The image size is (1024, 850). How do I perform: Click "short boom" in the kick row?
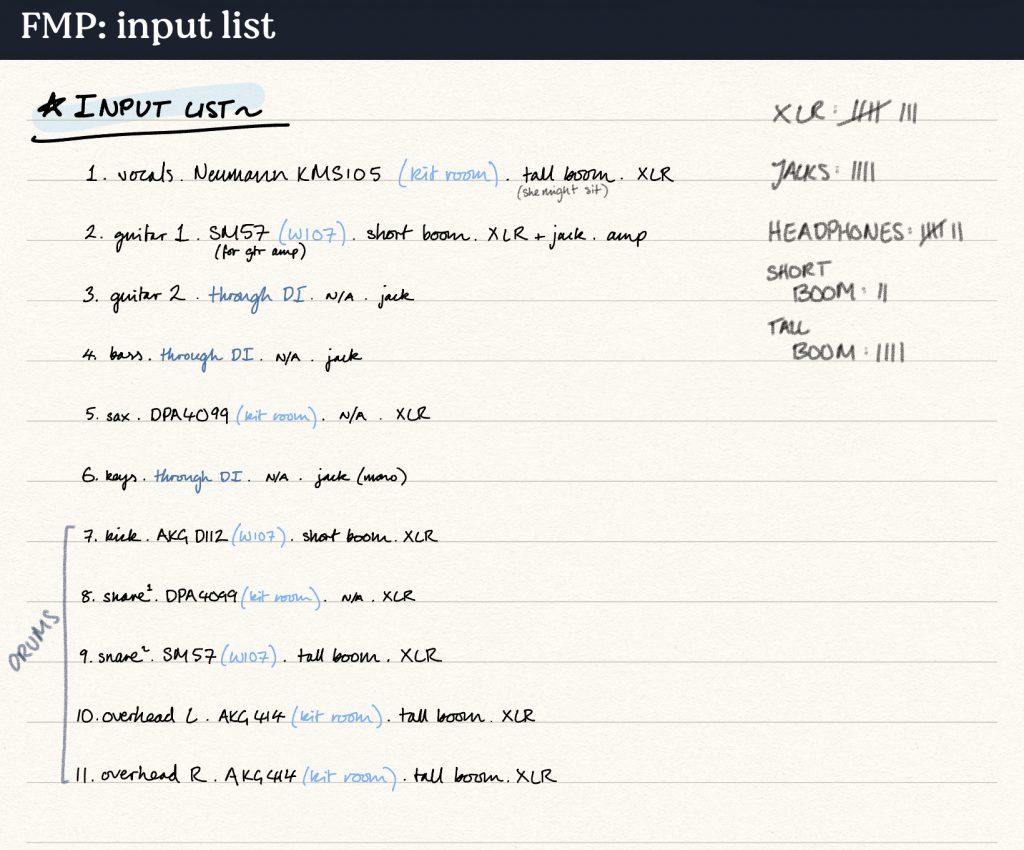pyautogui.click(x=347, y=537)
